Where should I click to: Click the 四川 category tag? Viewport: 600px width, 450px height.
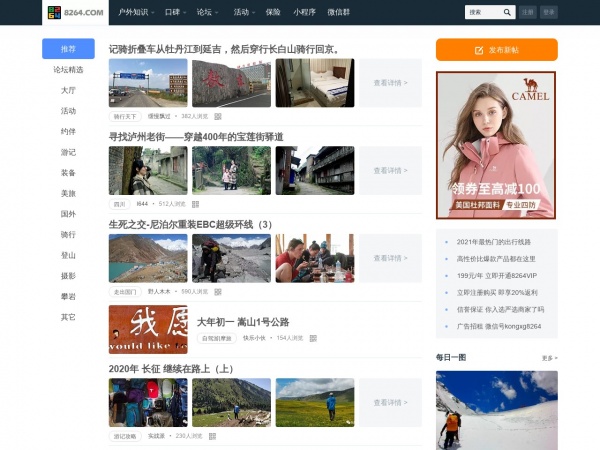pyautogui.click(x=119, y=204)
